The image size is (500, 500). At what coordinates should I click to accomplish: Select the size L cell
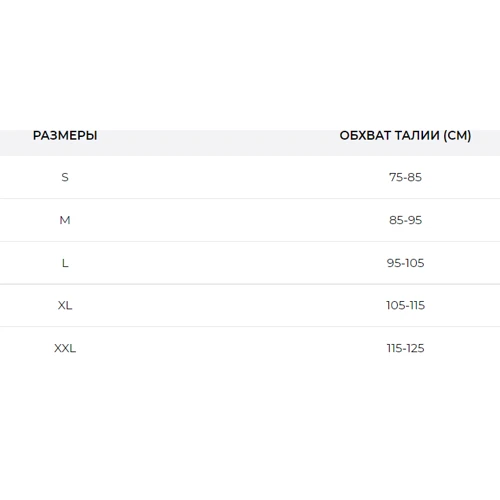[x=65, y=263]
